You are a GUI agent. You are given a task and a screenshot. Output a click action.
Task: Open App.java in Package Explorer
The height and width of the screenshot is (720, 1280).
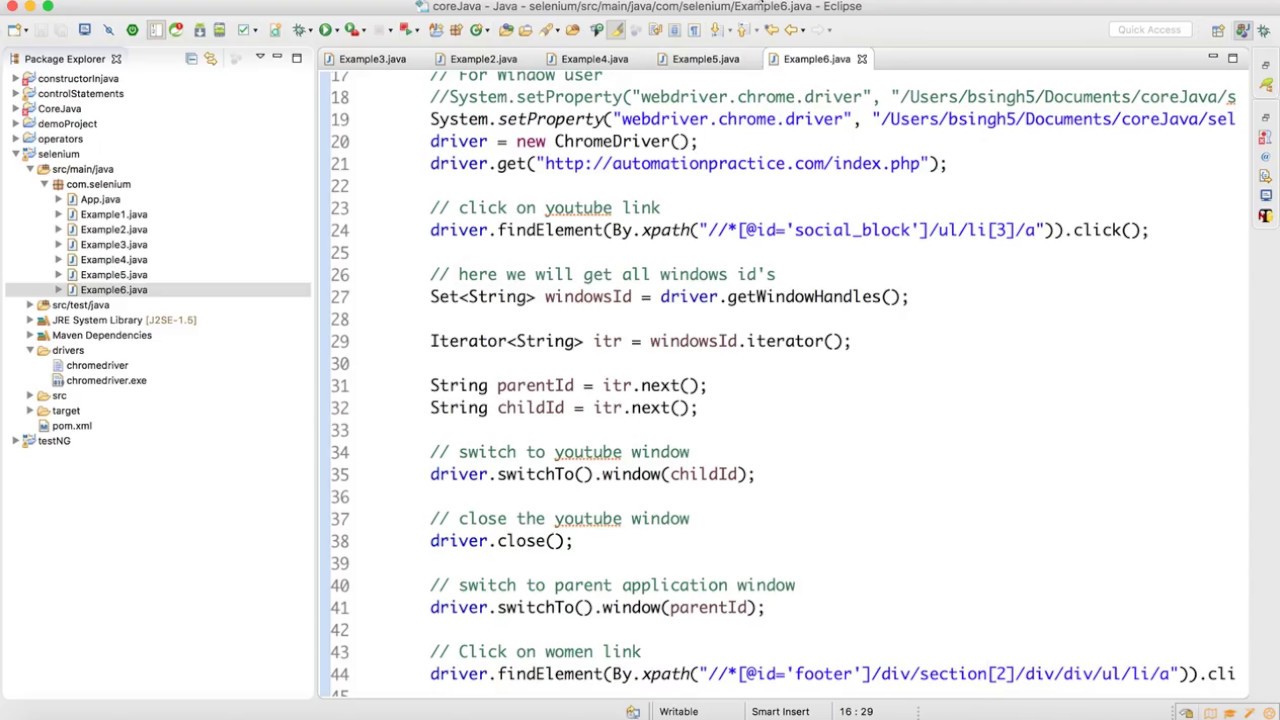point(100,199)
